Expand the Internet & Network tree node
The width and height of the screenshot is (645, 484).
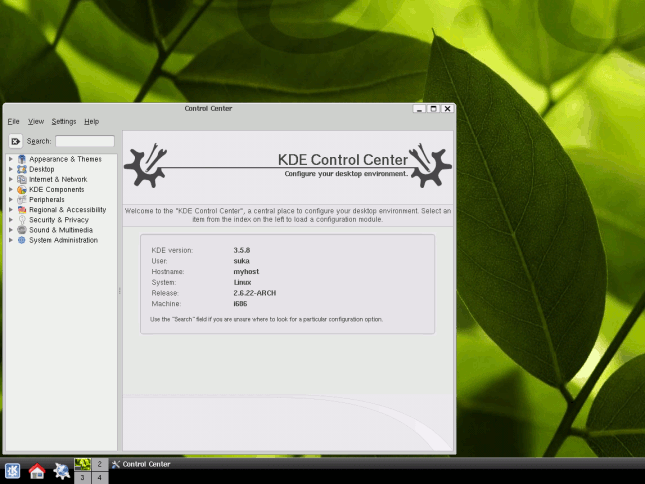coord(11,179)
